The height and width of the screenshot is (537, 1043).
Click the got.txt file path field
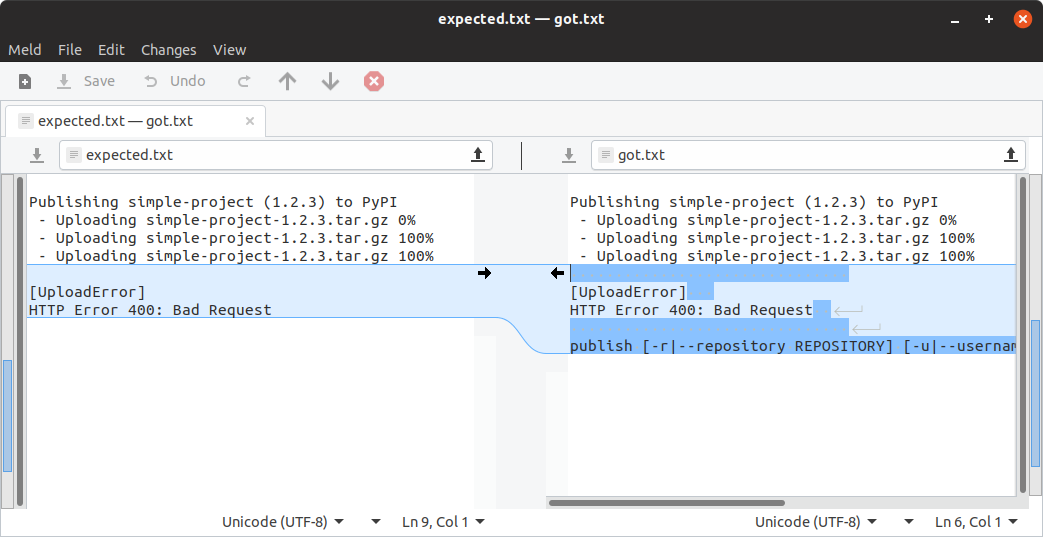point(808,155)
